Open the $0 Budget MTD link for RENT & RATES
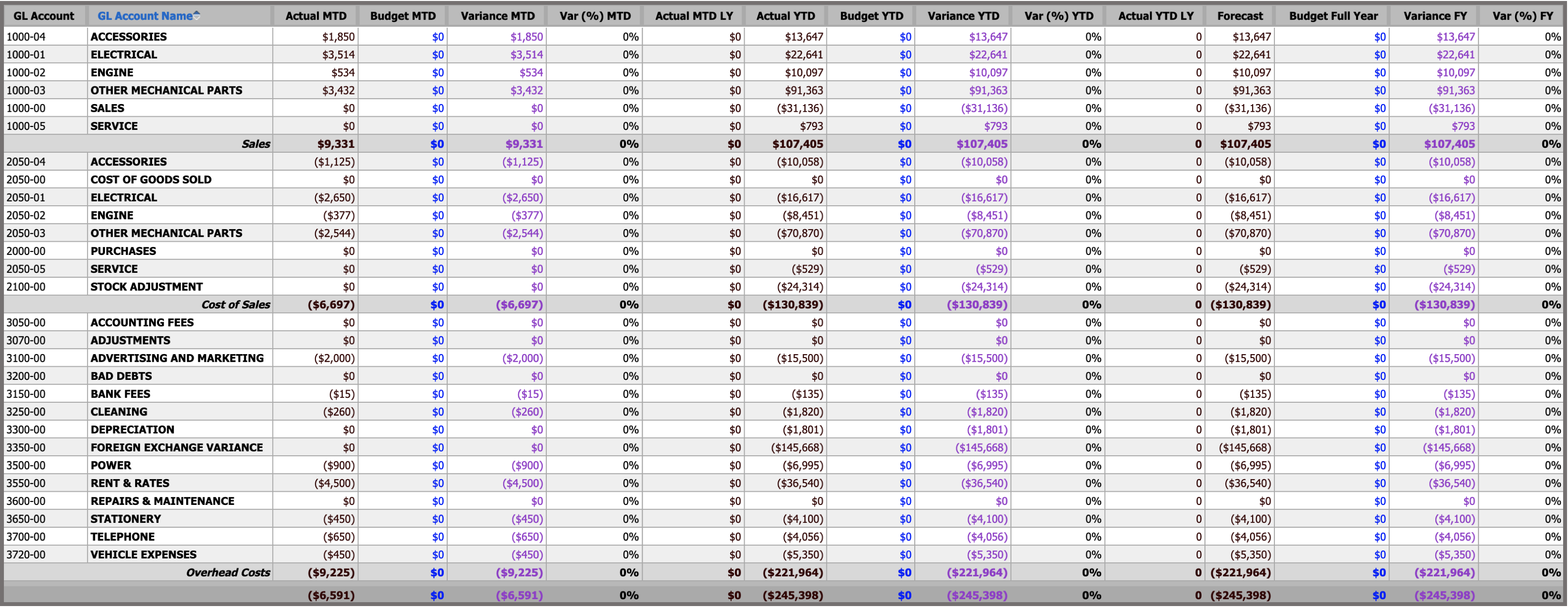The width and height of the screenshot is (1568, 608). (x=437, y=483)
